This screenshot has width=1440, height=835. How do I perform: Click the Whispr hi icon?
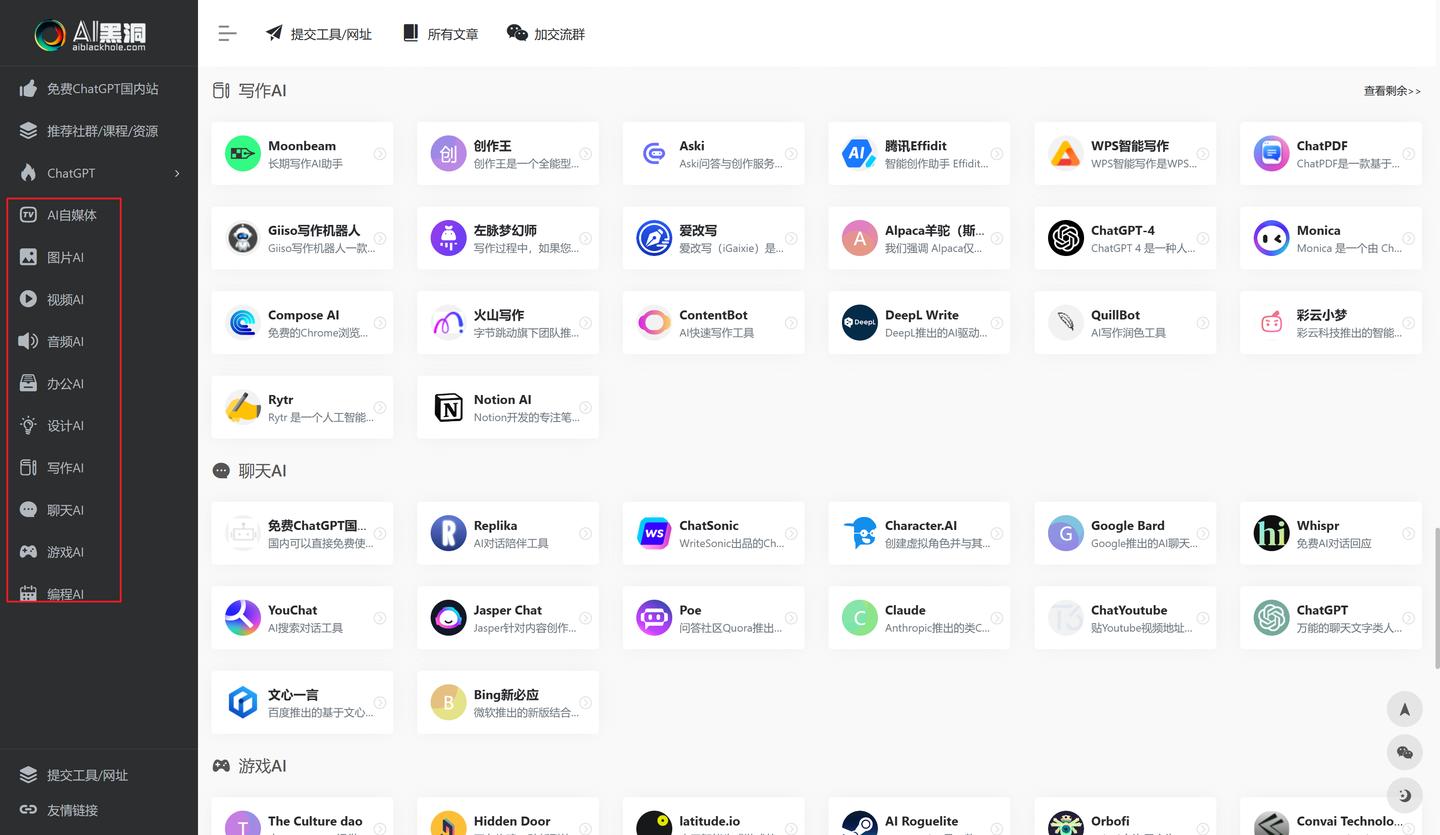[1272, 533]
